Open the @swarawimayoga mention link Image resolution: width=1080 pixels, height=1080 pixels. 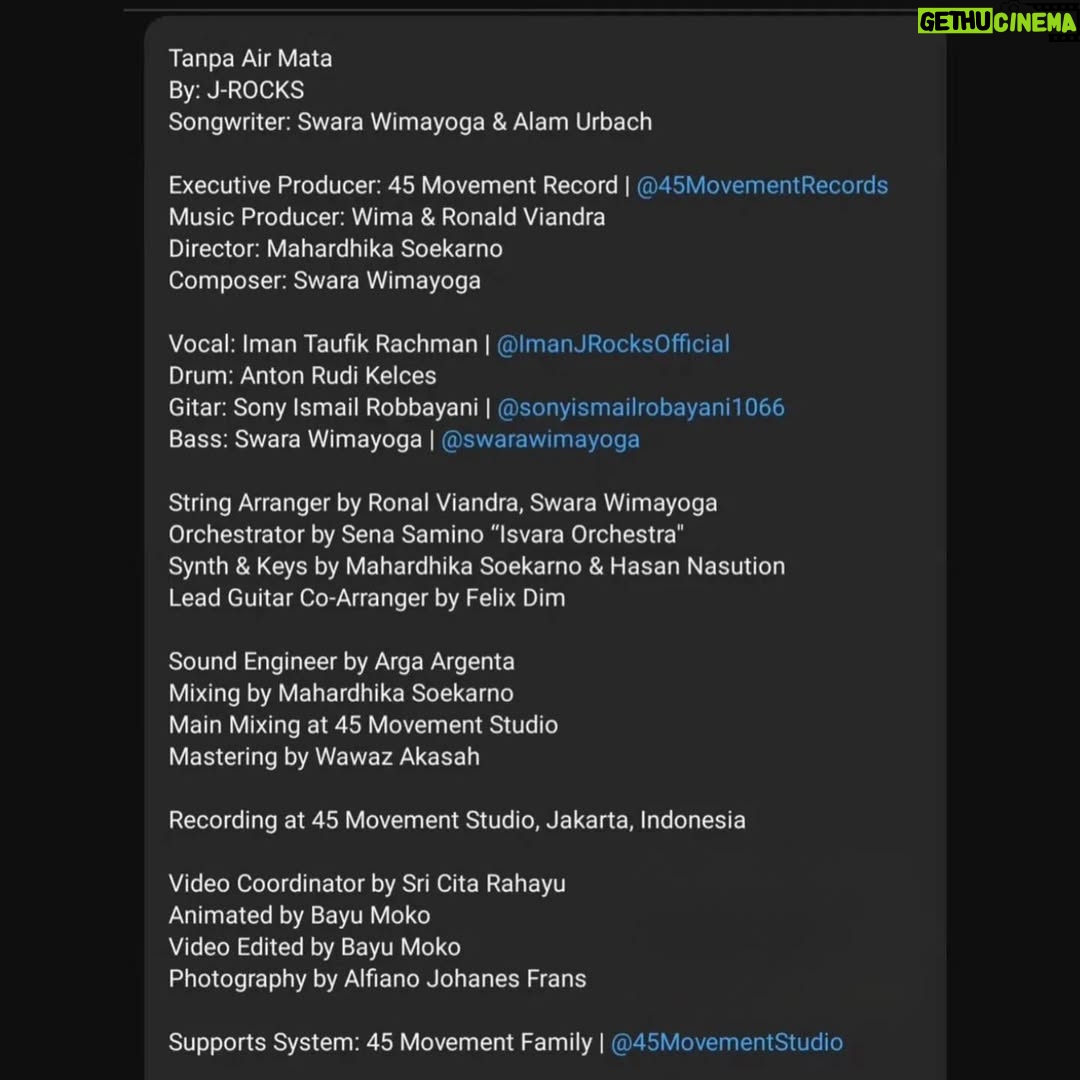[540, 439]
